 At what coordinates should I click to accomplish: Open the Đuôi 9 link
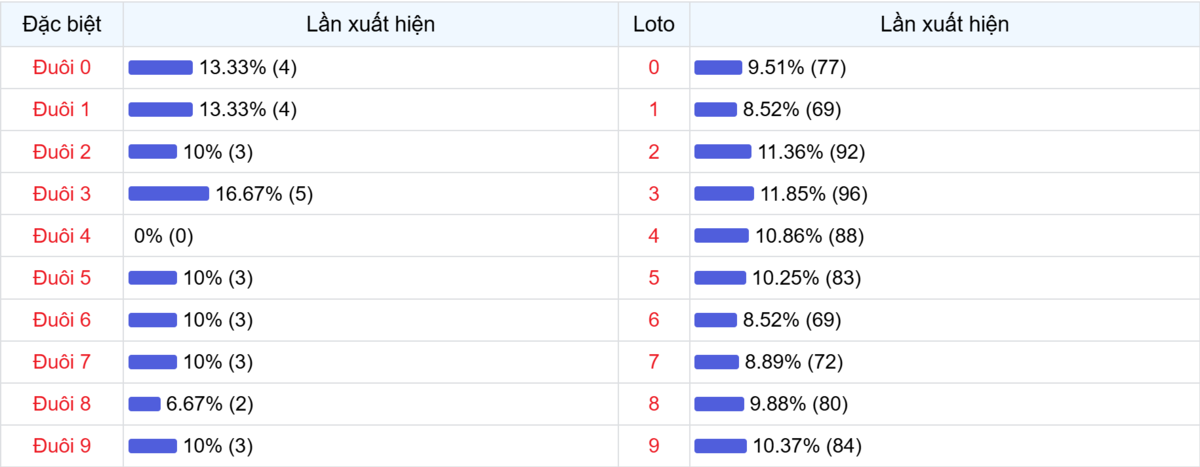pyautogui.click(x=61, y=446)
